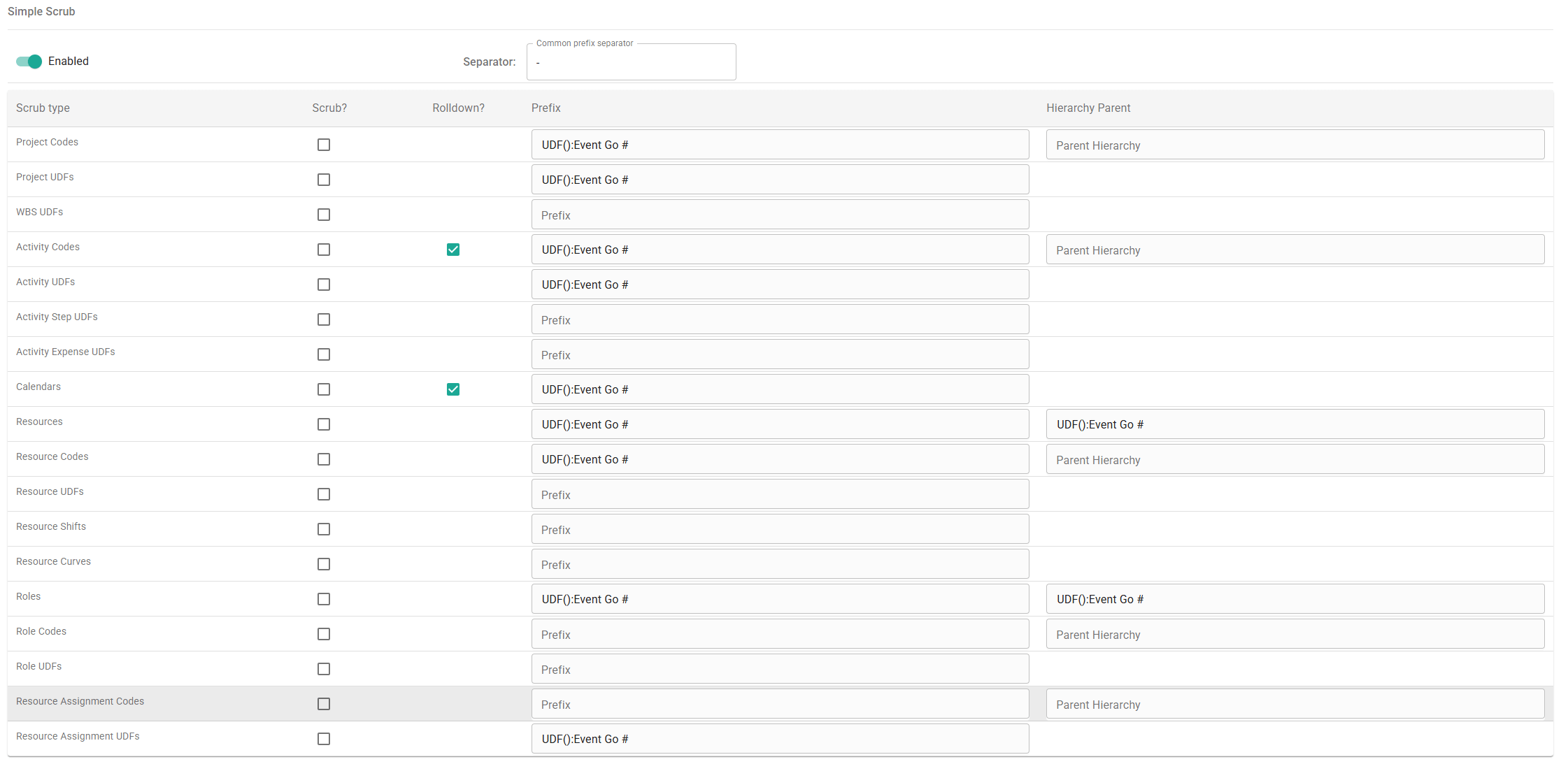Check the WBS UDFs scrub checkbox
Image resolution: width=1568 pixels, height=771 pixels.
pyautogui.click(x=324, y=215)
